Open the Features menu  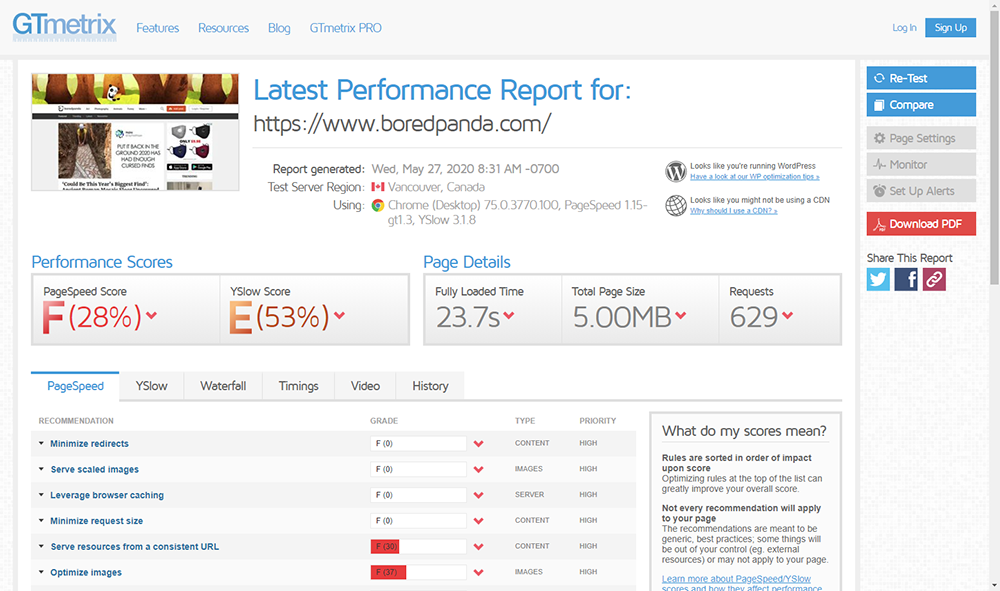tap(158, 28)
